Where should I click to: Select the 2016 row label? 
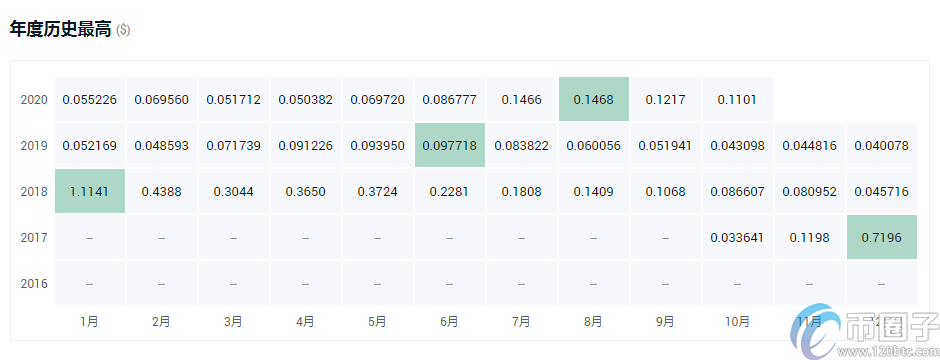click(34, 283)
